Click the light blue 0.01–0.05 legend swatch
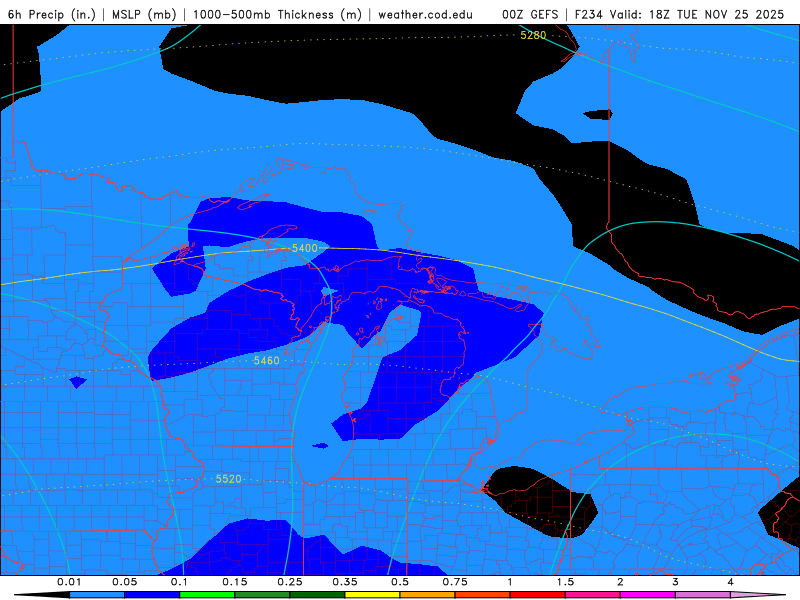The image size is (800, 600). (x=97, y=595)
